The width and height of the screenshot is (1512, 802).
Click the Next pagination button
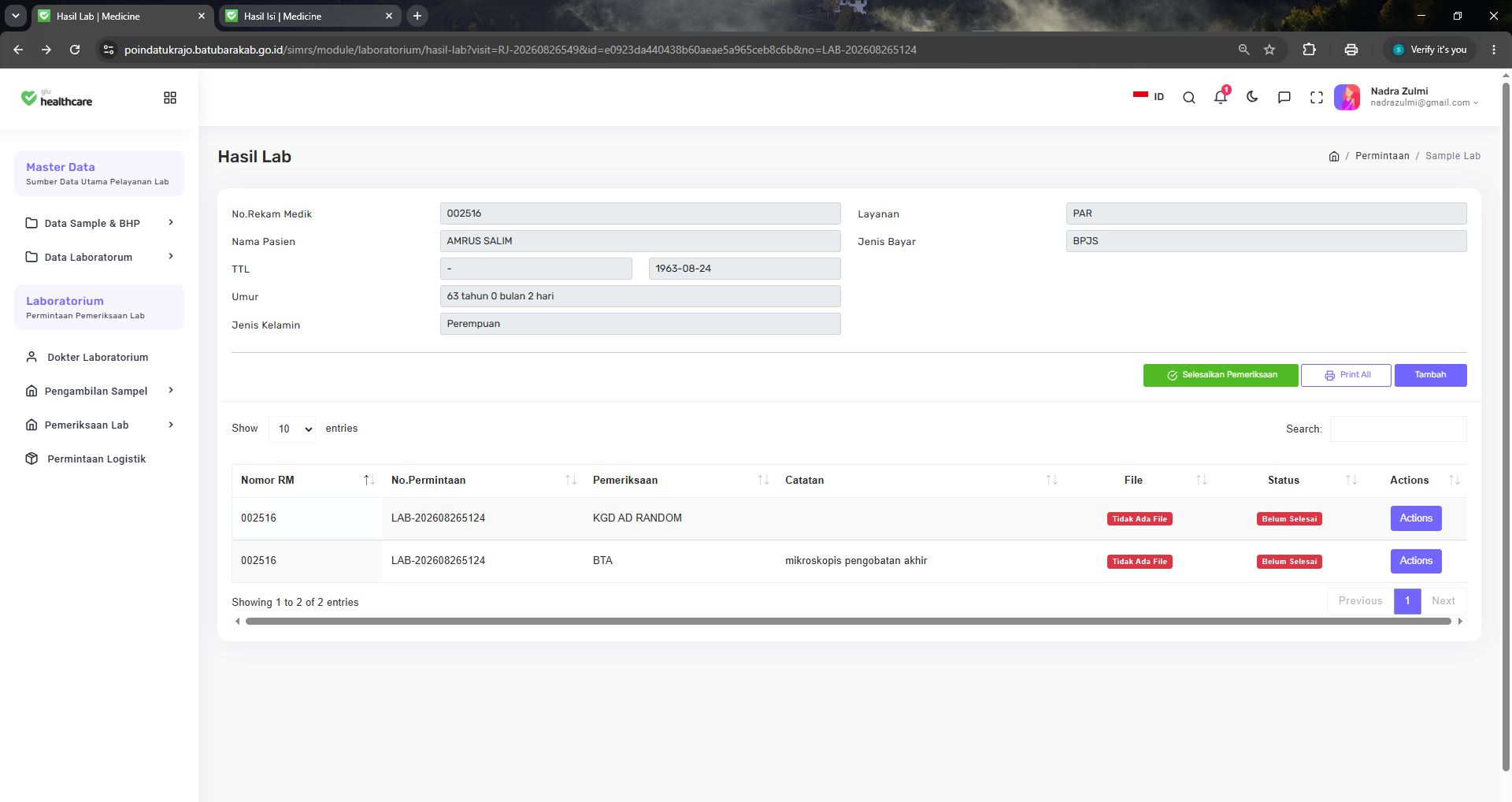pos(1443,601)
